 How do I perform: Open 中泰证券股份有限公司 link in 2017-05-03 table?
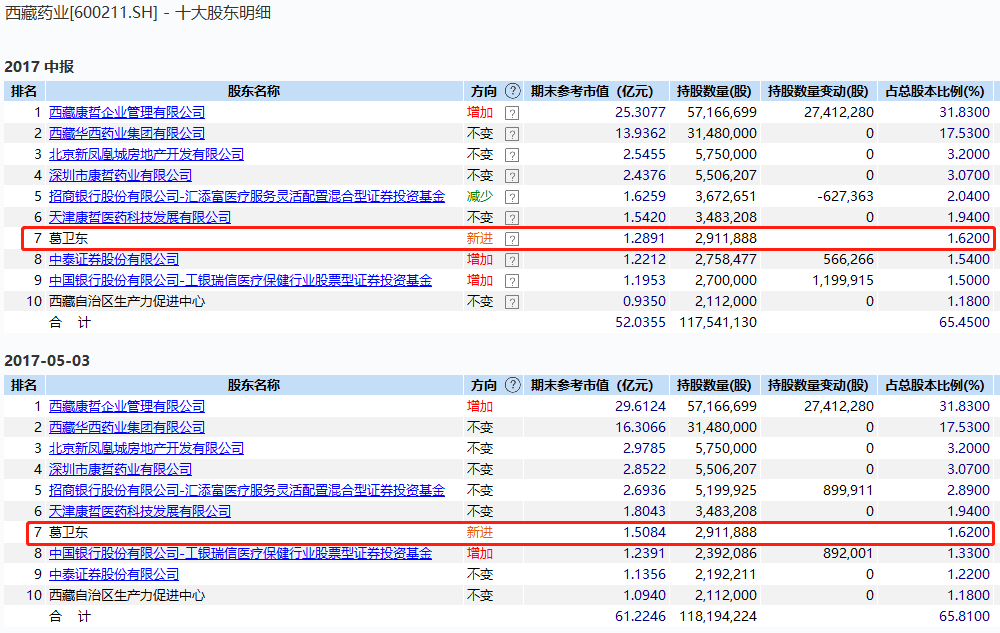[x=114, y=574]
